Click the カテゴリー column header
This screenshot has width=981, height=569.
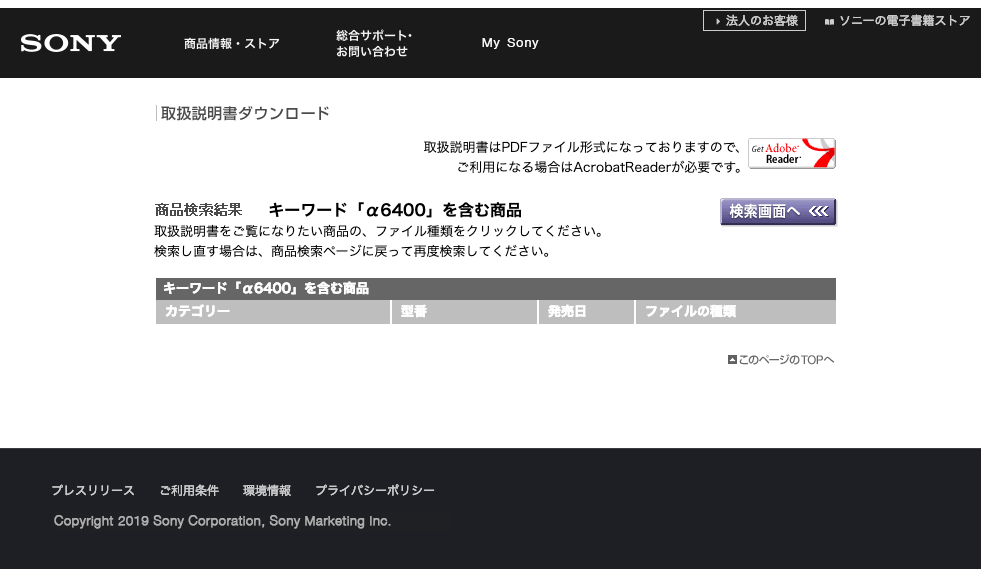[273, 312]
